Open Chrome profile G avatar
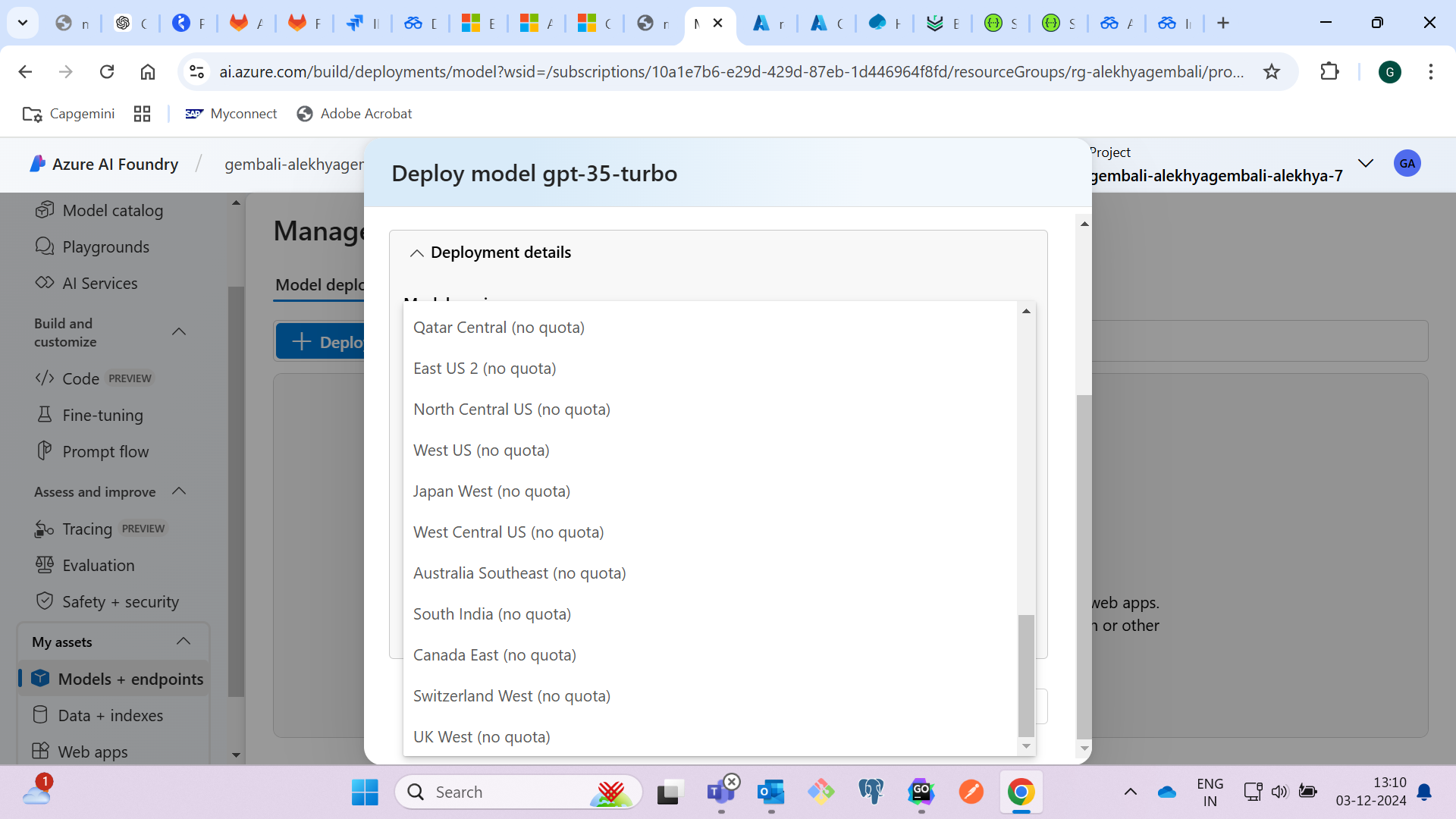 pos(1390,72)
